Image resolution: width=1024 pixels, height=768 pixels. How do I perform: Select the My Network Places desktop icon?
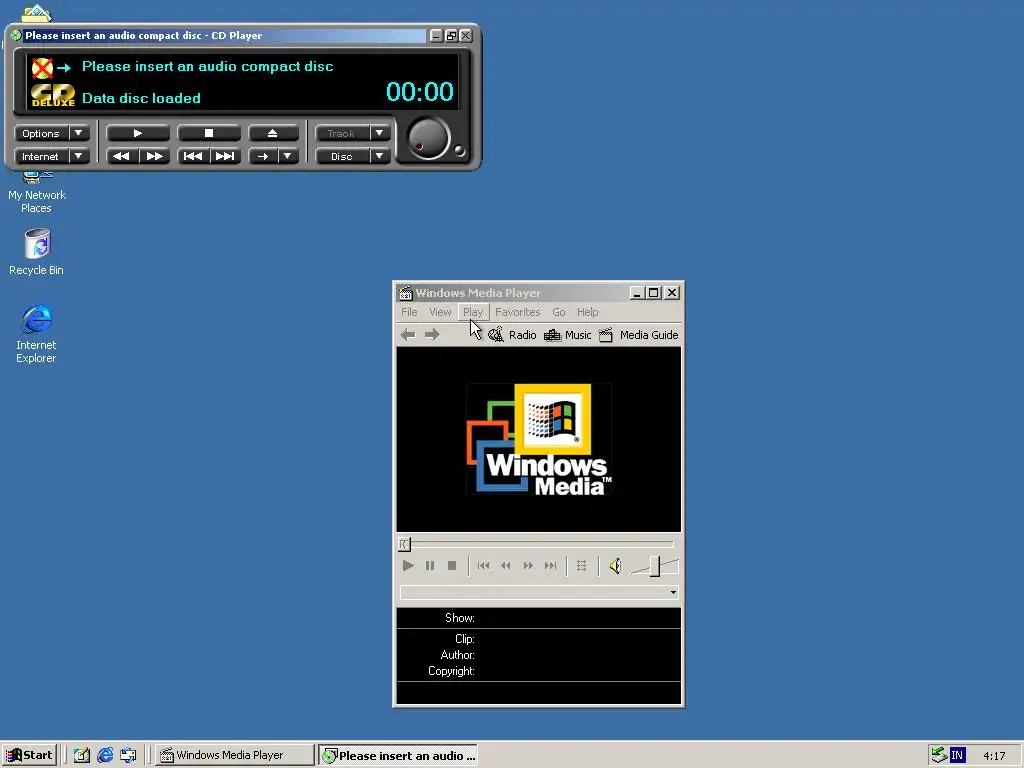coord(37,193)
